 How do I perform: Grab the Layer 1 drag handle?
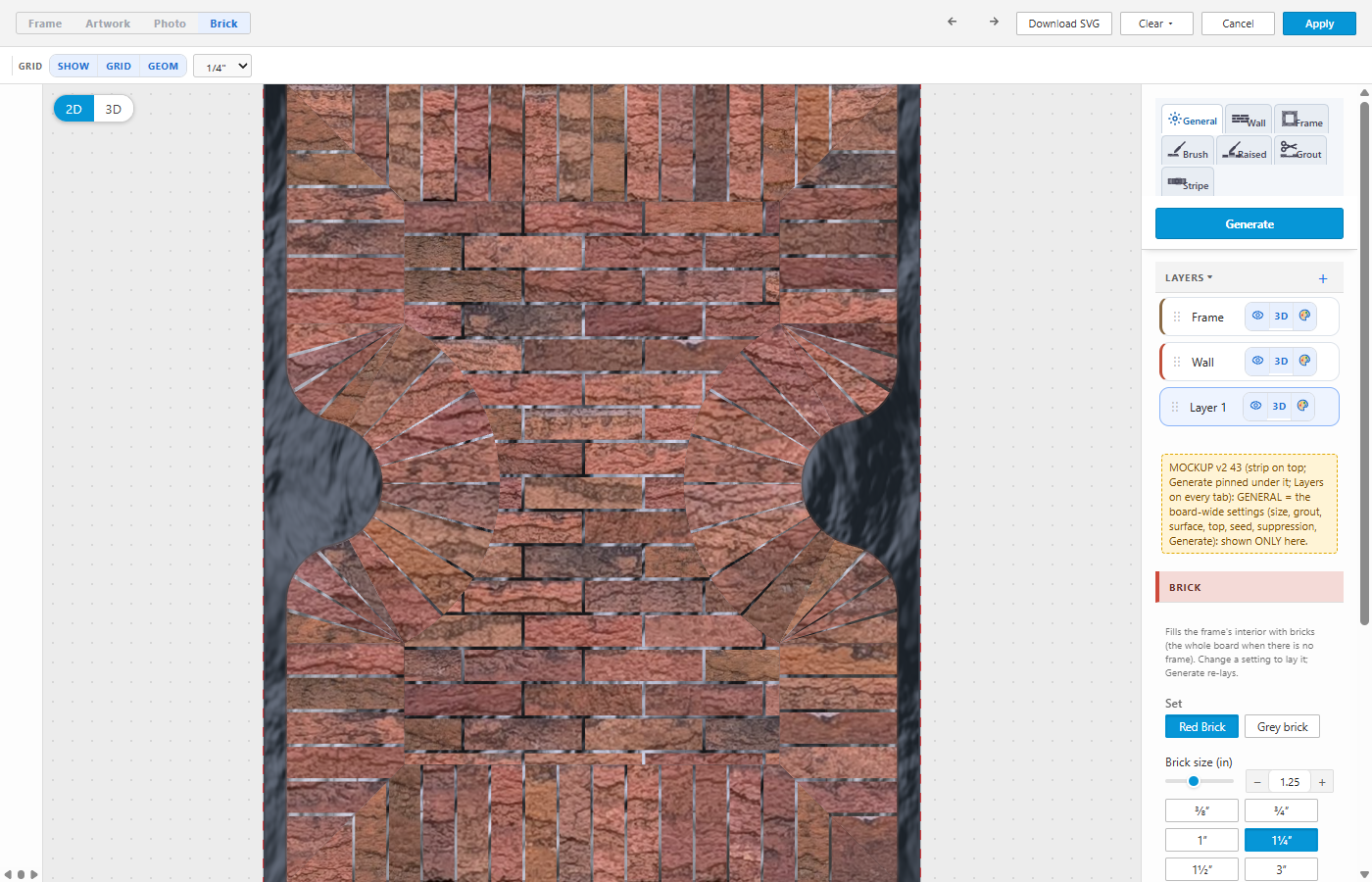(x=1175, y=407)
